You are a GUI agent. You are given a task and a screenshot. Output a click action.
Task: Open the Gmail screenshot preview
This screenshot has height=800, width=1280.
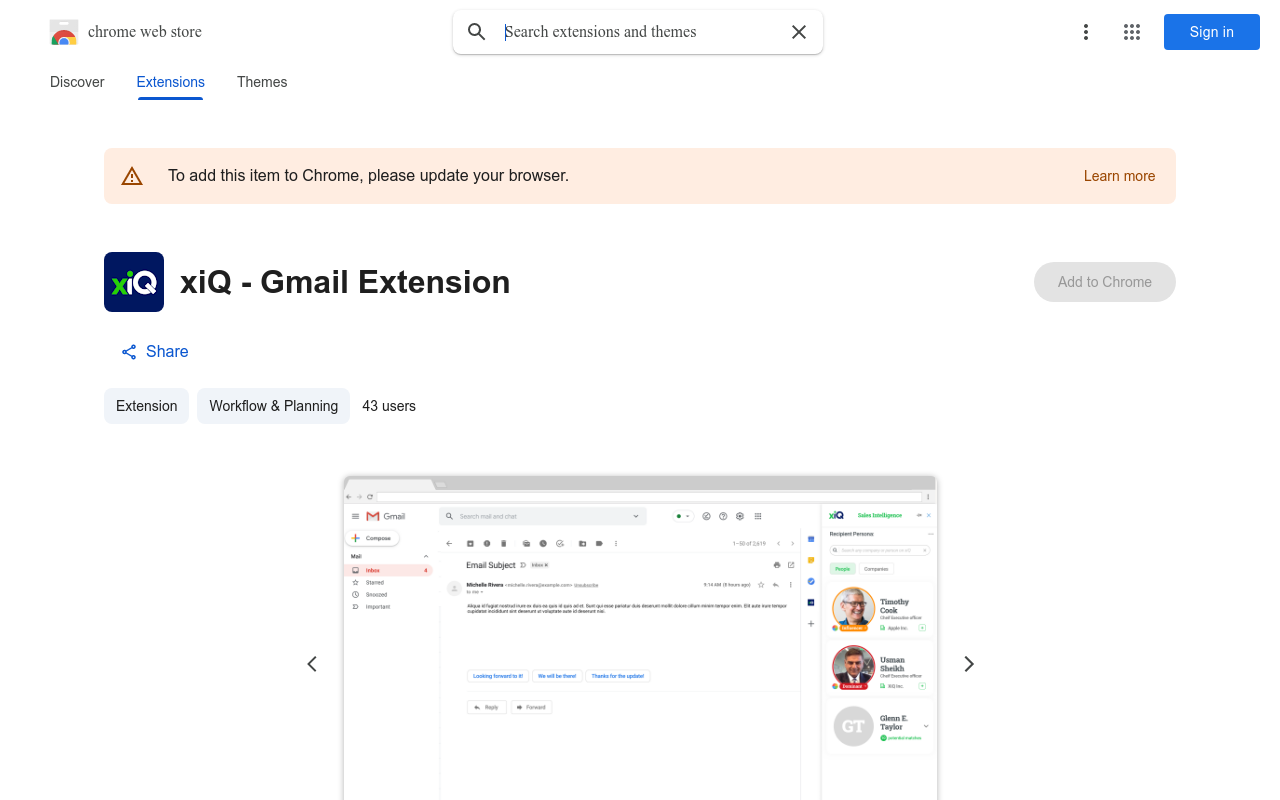(640, 638)
